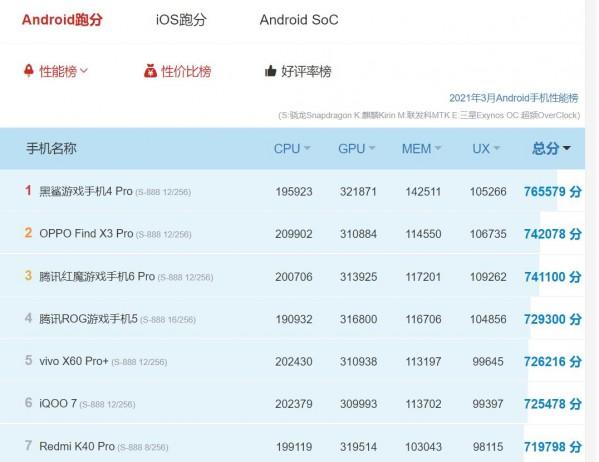Click MEM score 103043
The image size is (599, 462).
(x=423, y=447)
